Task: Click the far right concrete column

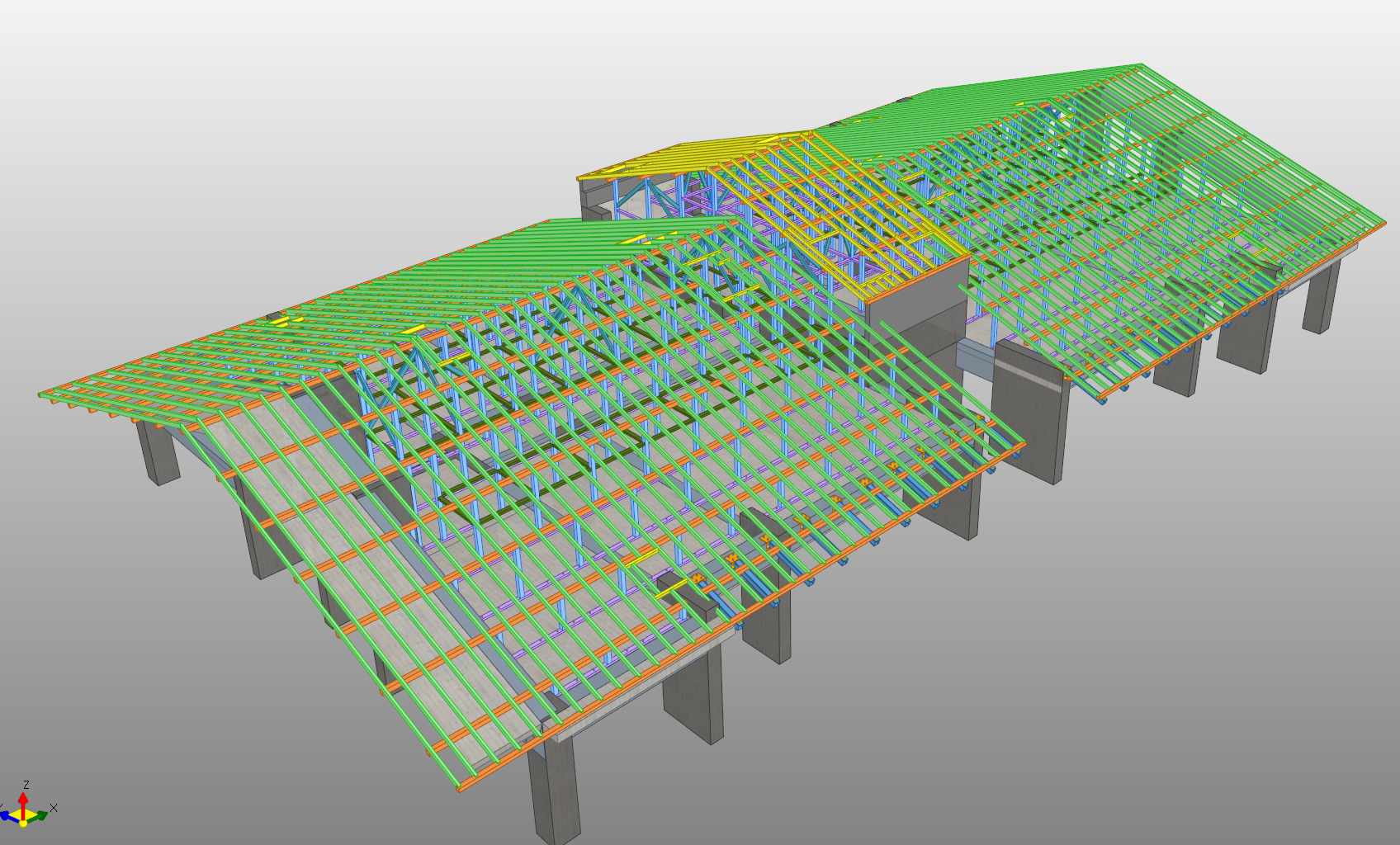Action: (1321, 295)
